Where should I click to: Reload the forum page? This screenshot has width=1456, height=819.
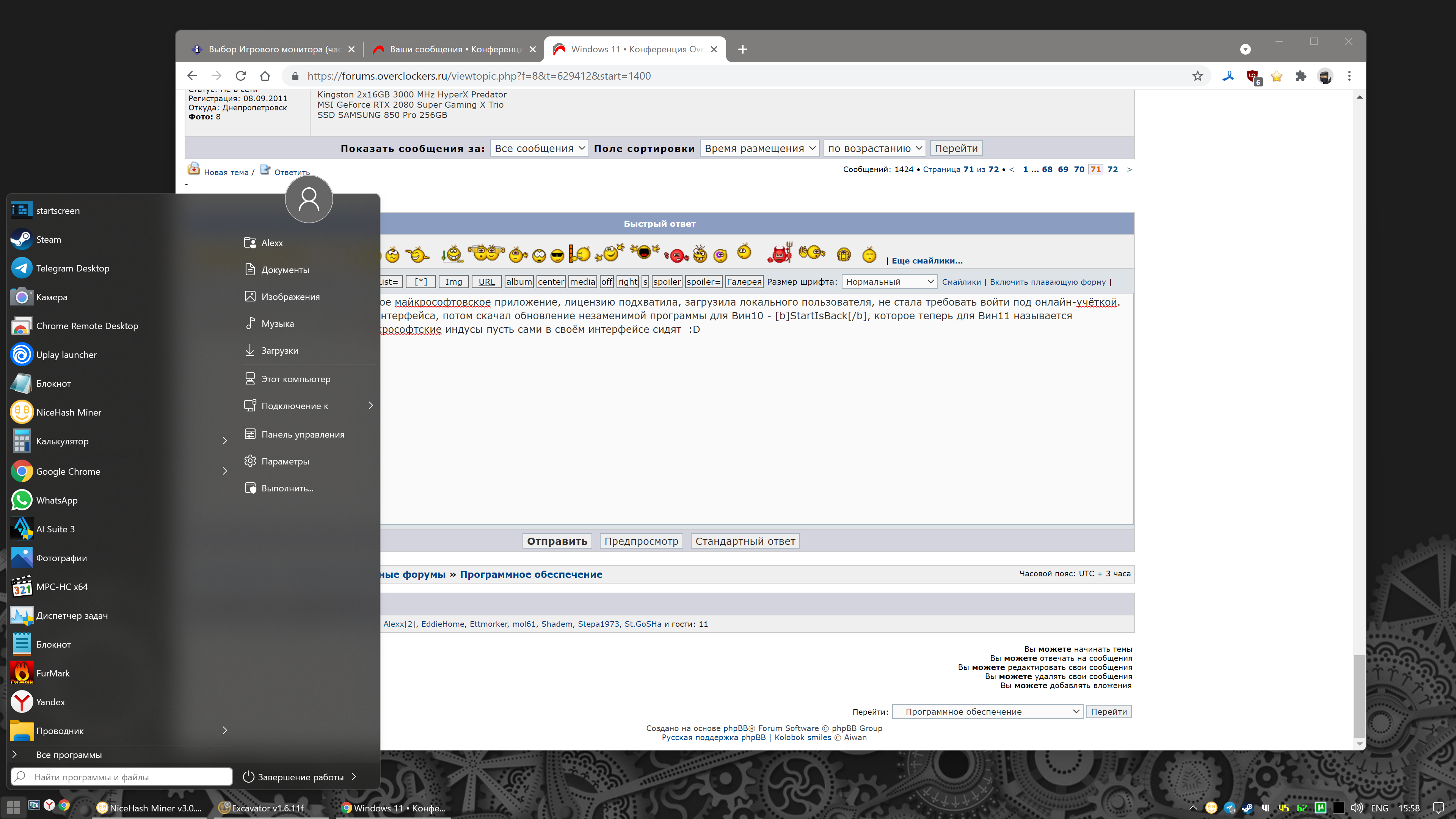pos(241,76)
